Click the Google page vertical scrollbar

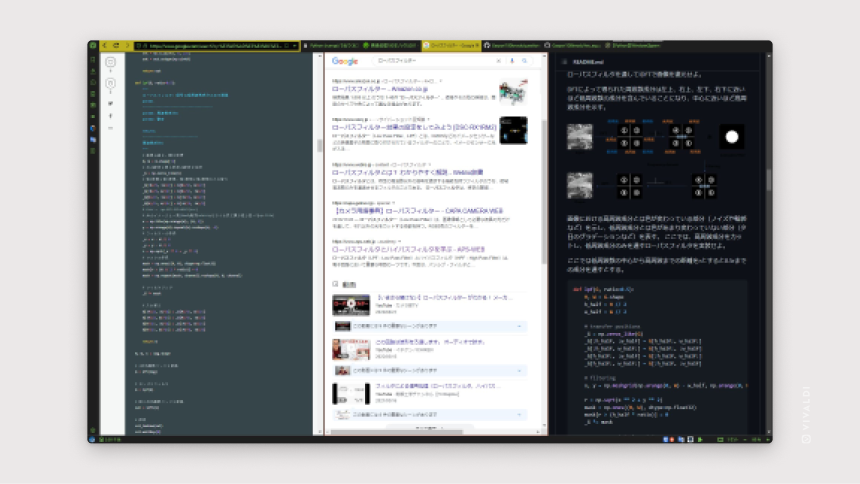coord(544,192)
